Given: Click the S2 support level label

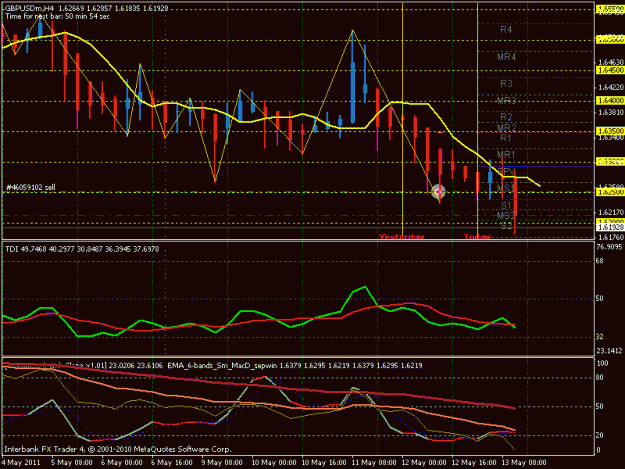Looking at the screenshot, I should 506,226.
